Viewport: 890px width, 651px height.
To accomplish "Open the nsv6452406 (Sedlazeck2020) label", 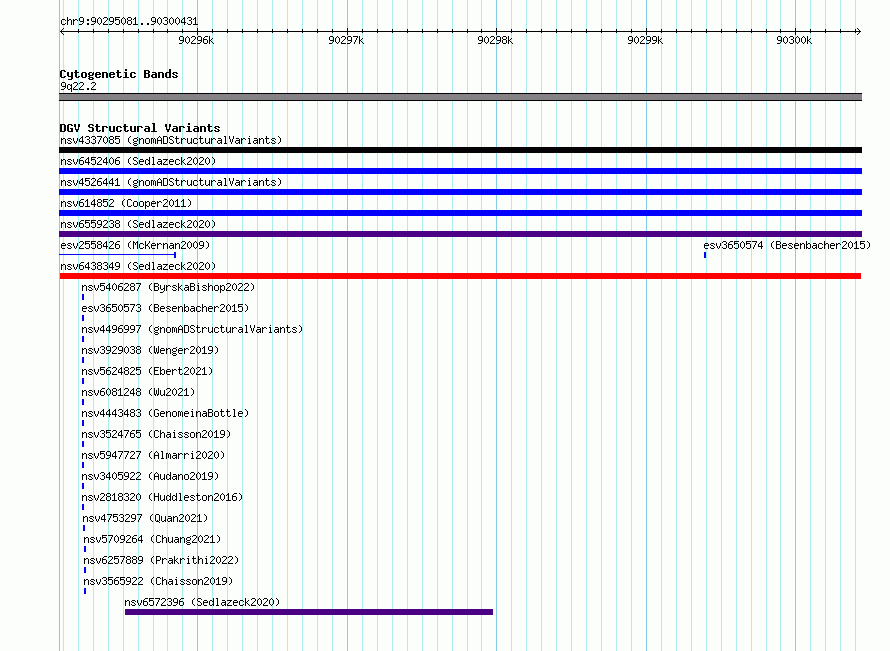I will [138, 161].
